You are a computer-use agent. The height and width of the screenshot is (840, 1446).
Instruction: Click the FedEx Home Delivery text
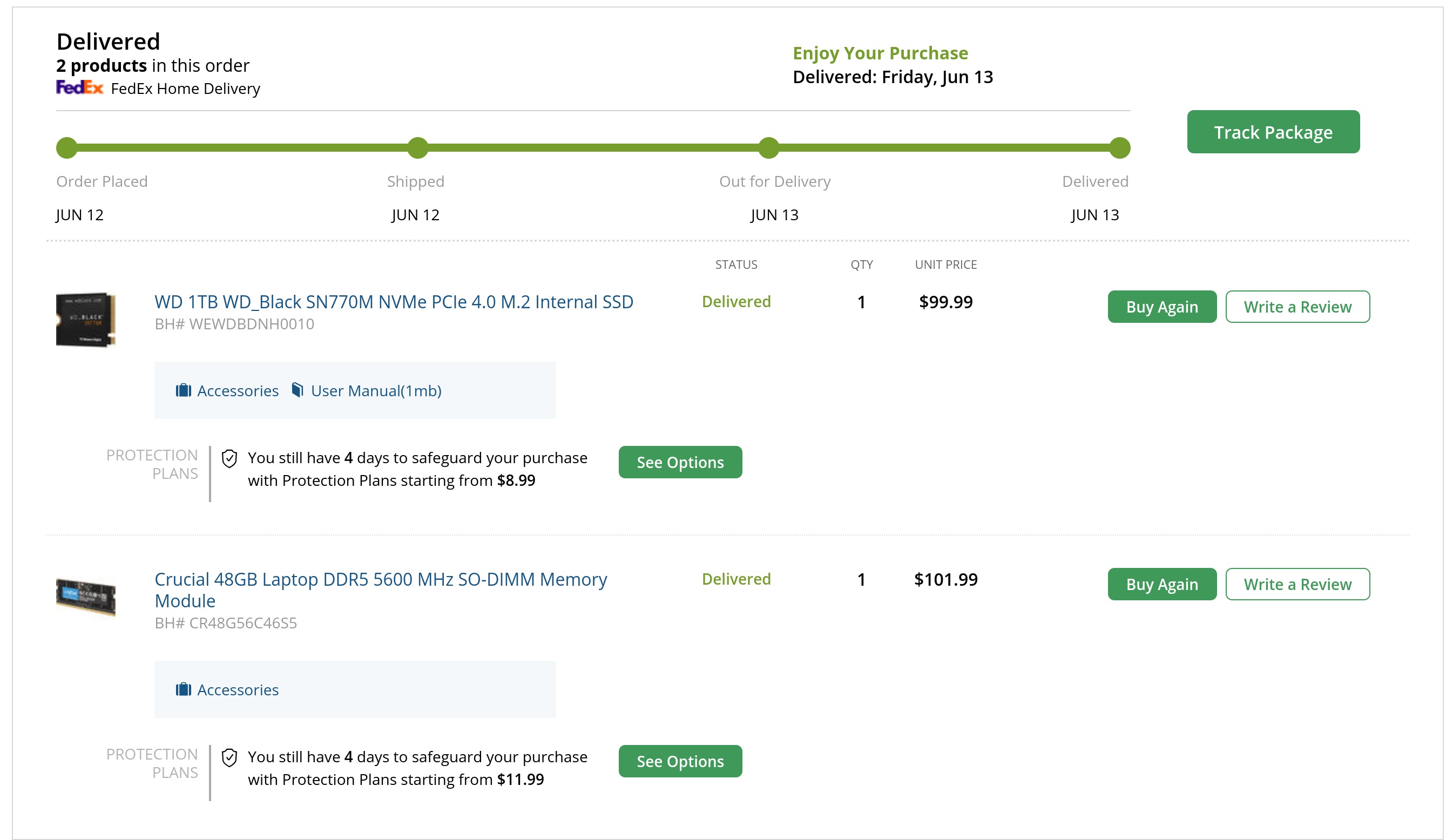tap(185, 89)
